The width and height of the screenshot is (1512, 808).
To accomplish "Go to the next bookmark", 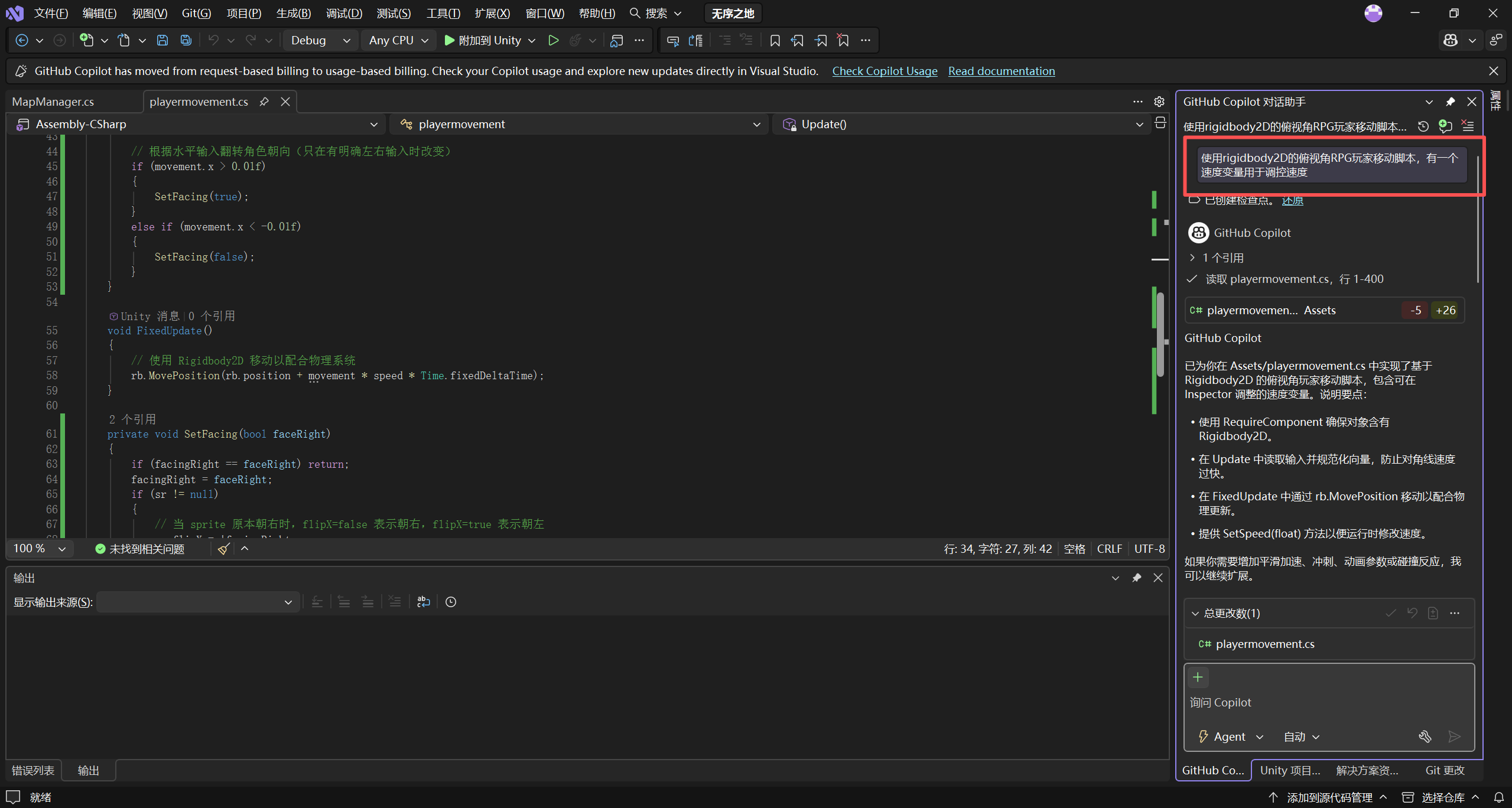I will [x=821, y=40].
